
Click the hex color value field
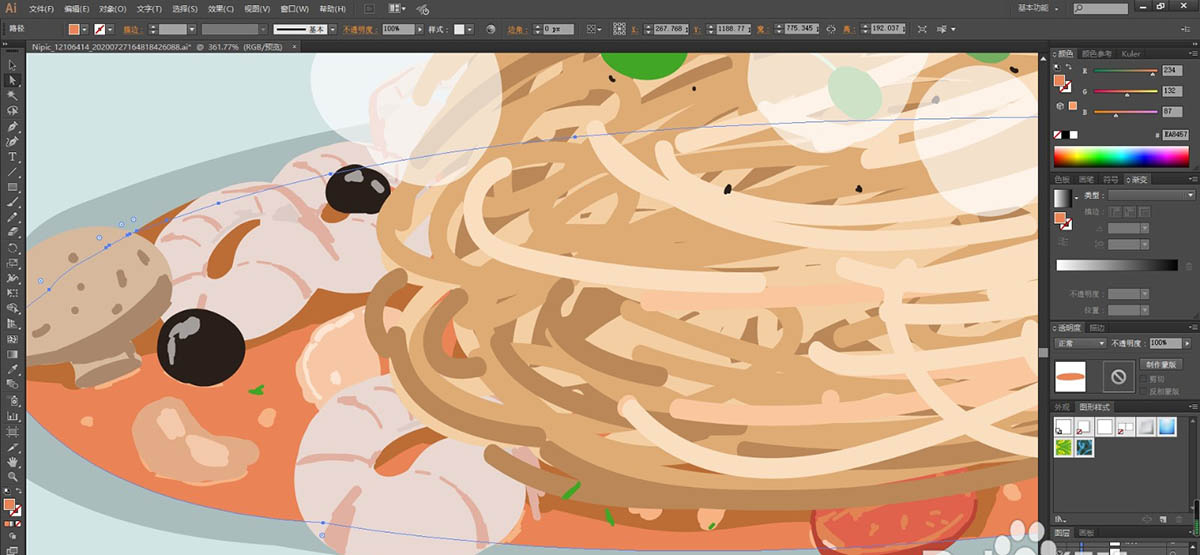pyautogui.click(x=1173, y=134)
